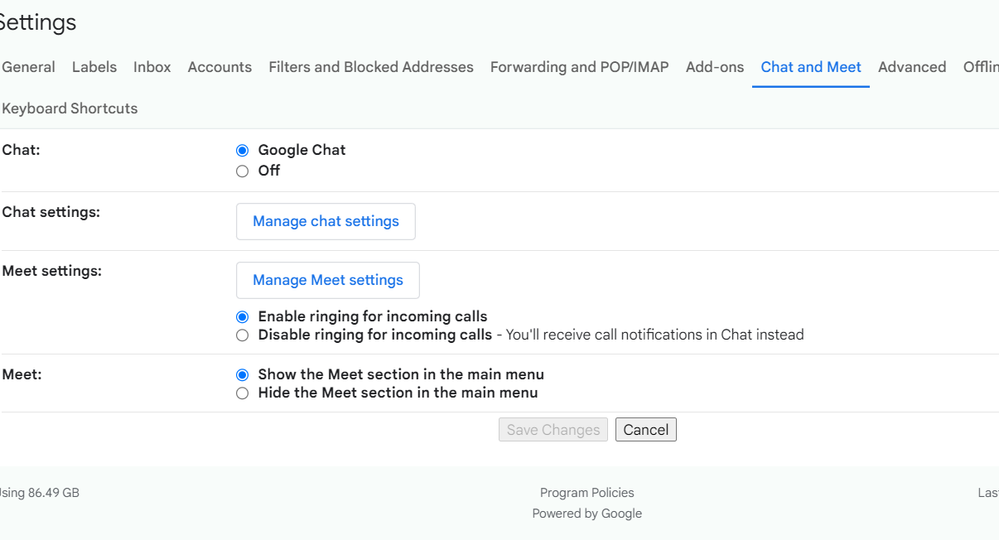Click Manage chat settings button
The width and height of the screenshot is (999, 540).
pos(326,222)
